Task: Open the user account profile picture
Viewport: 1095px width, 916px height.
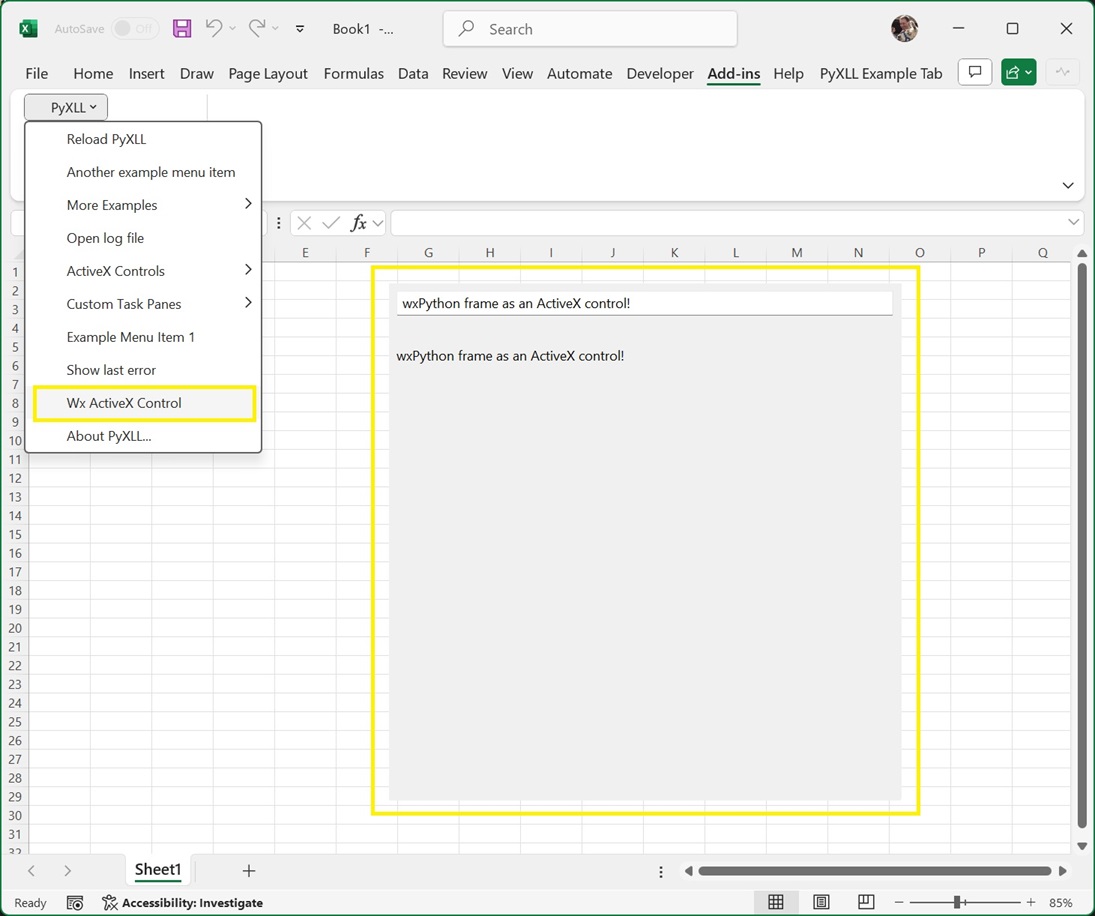Action: (x=904, y=29)
